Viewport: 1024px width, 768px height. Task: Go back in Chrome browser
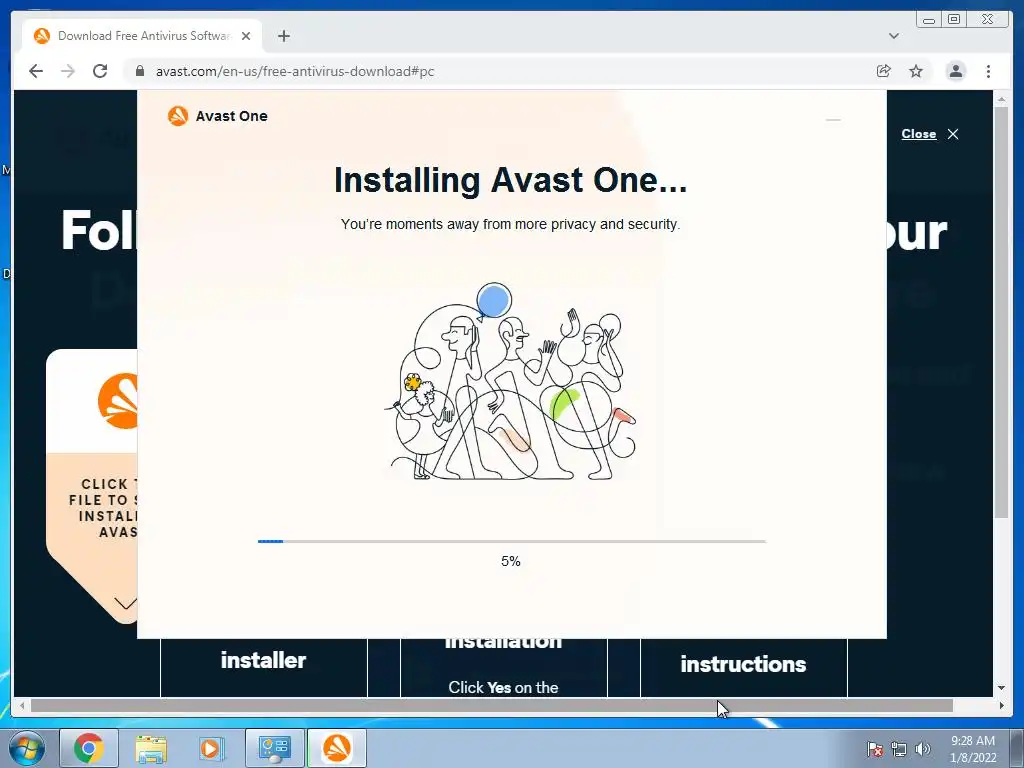point(36,71)
